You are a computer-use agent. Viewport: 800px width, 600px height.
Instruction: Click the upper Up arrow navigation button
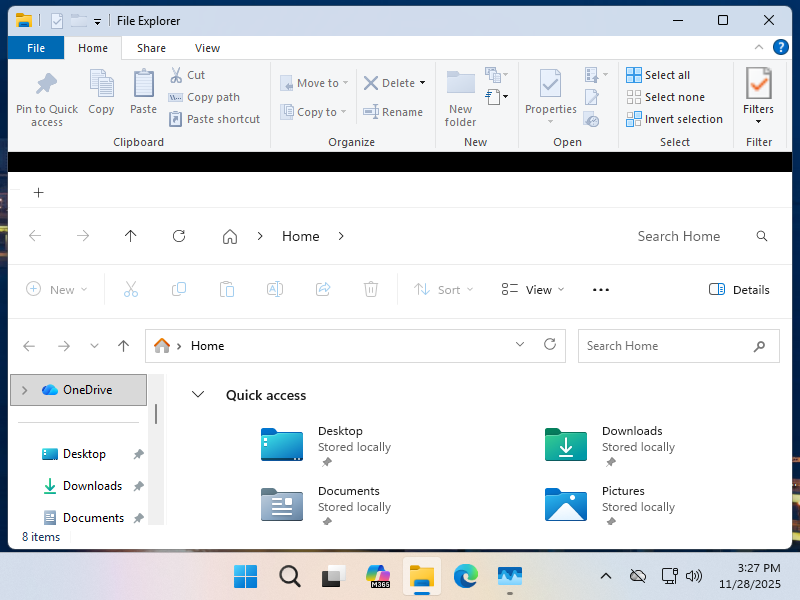tap(131, 236)
